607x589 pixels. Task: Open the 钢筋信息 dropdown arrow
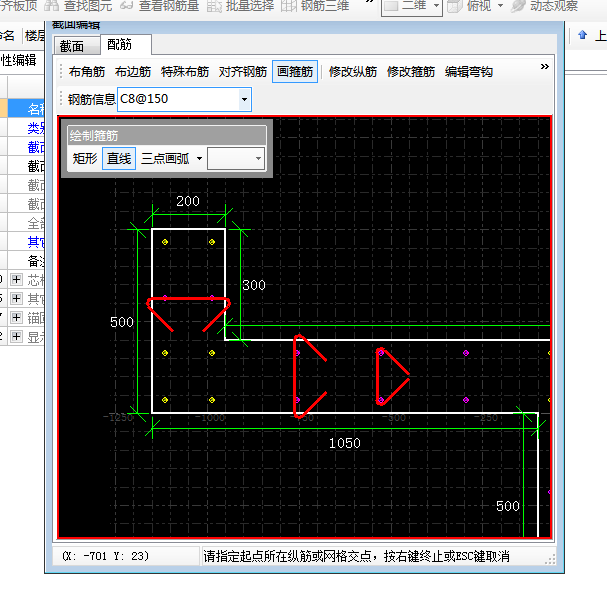pos(244,99)
